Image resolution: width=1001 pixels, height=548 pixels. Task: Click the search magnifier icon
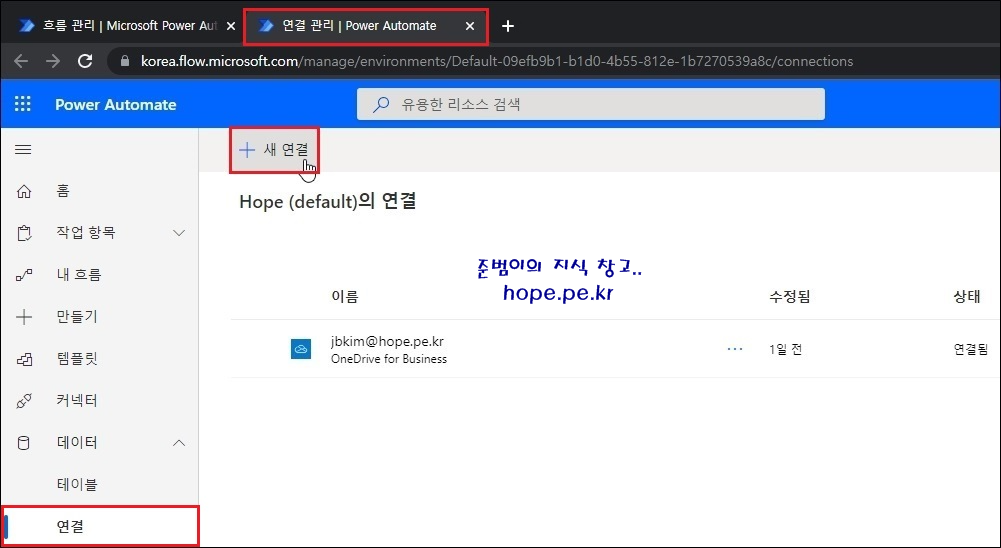pyautogui.click(x=380, y=104)
